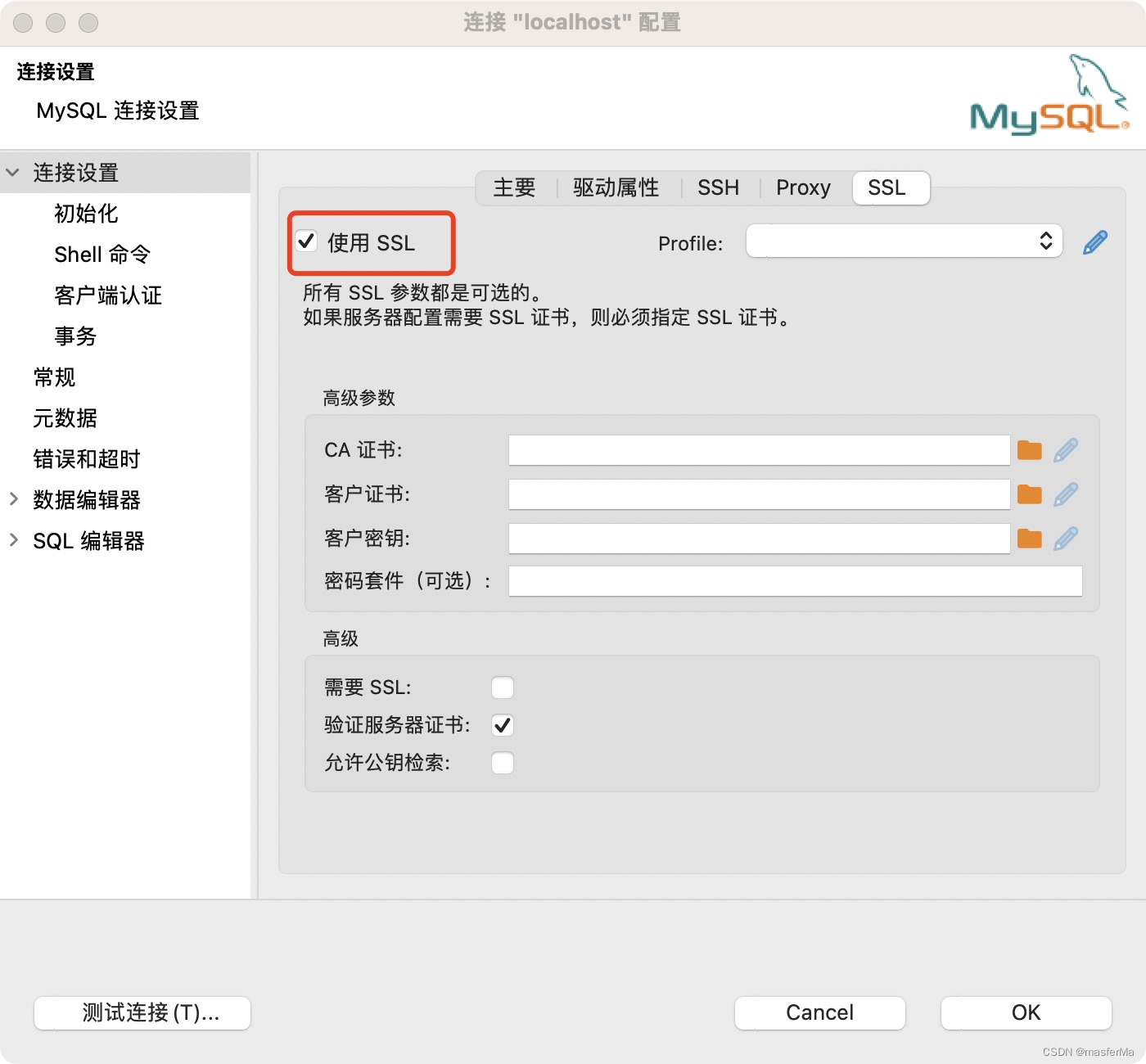Uncheck the 使用 SSL checkbox
The height and width of the screenshot is (1064, 1146).
(x=306, y=241)
